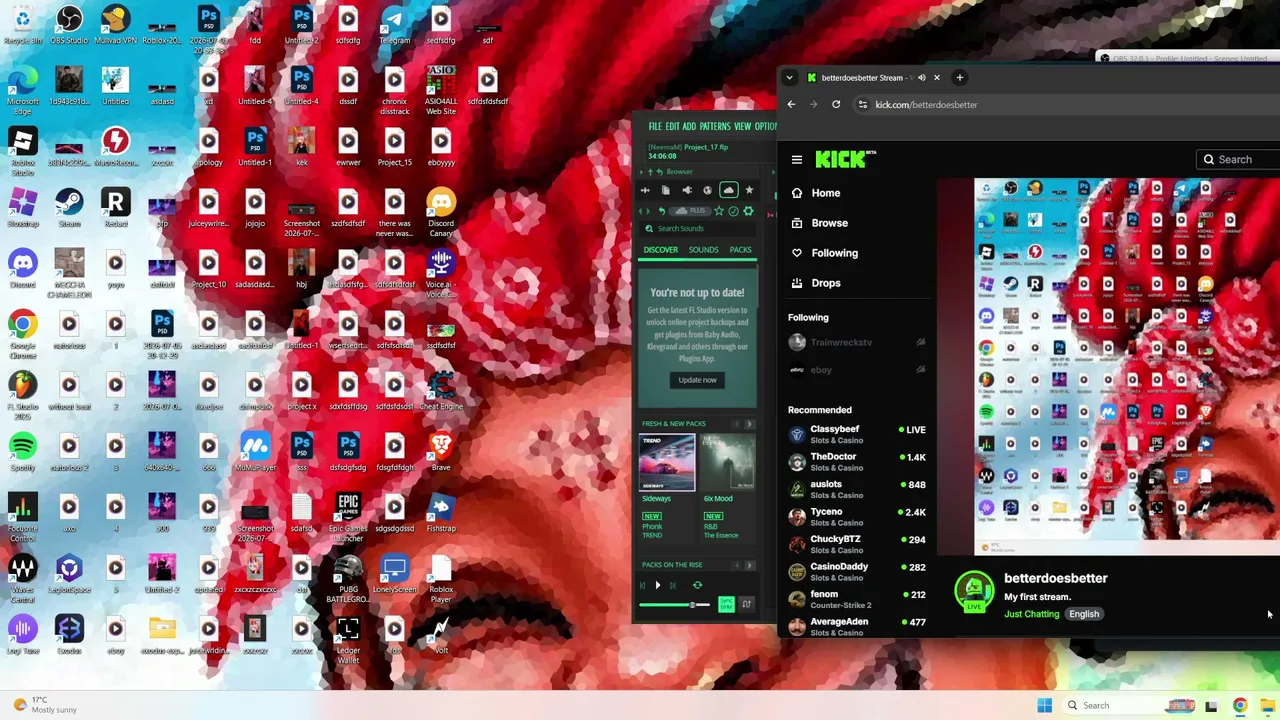Viewport: 1280px width, 720px height.
Task: Open FL Studio FILE menu
Action: tap(655, 127)
